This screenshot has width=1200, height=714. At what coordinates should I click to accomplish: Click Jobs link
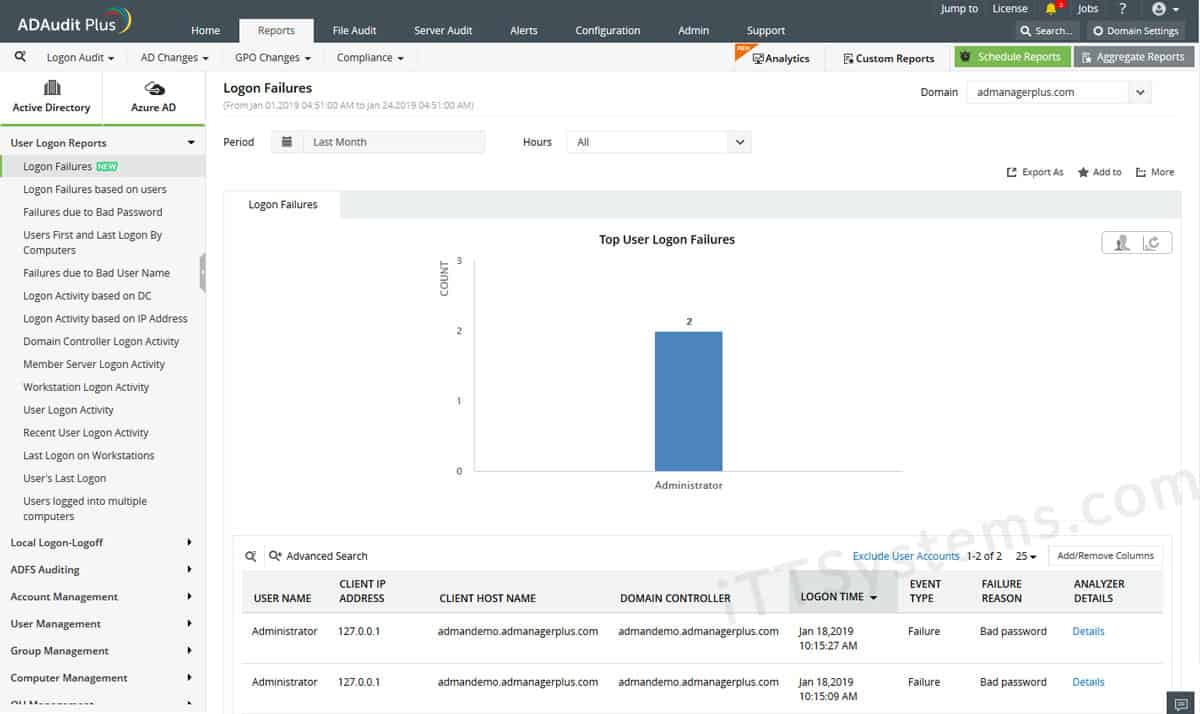(x=1088, y=9)
